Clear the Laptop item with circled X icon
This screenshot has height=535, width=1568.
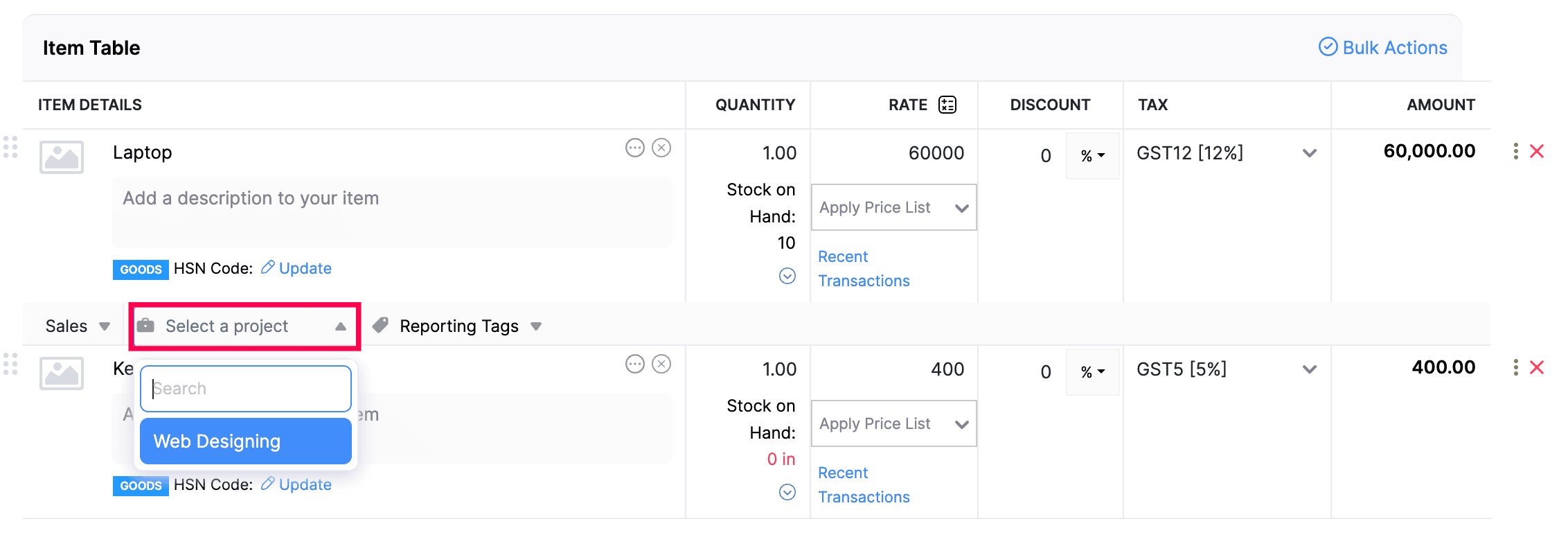(661, 148)
